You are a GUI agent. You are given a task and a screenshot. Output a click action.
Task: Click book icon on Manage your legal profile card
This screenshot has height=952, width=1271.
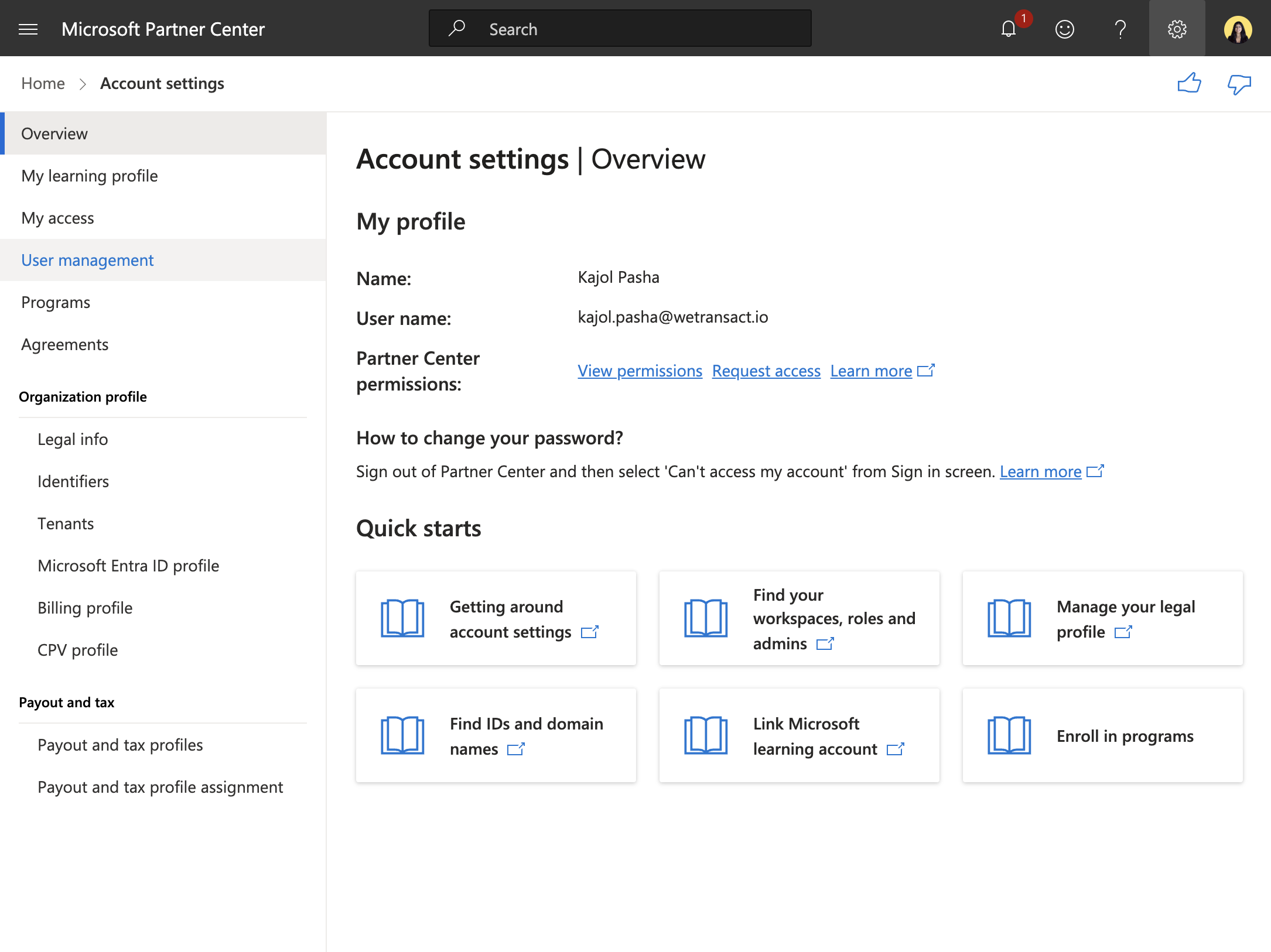(x=1009, y=618)
